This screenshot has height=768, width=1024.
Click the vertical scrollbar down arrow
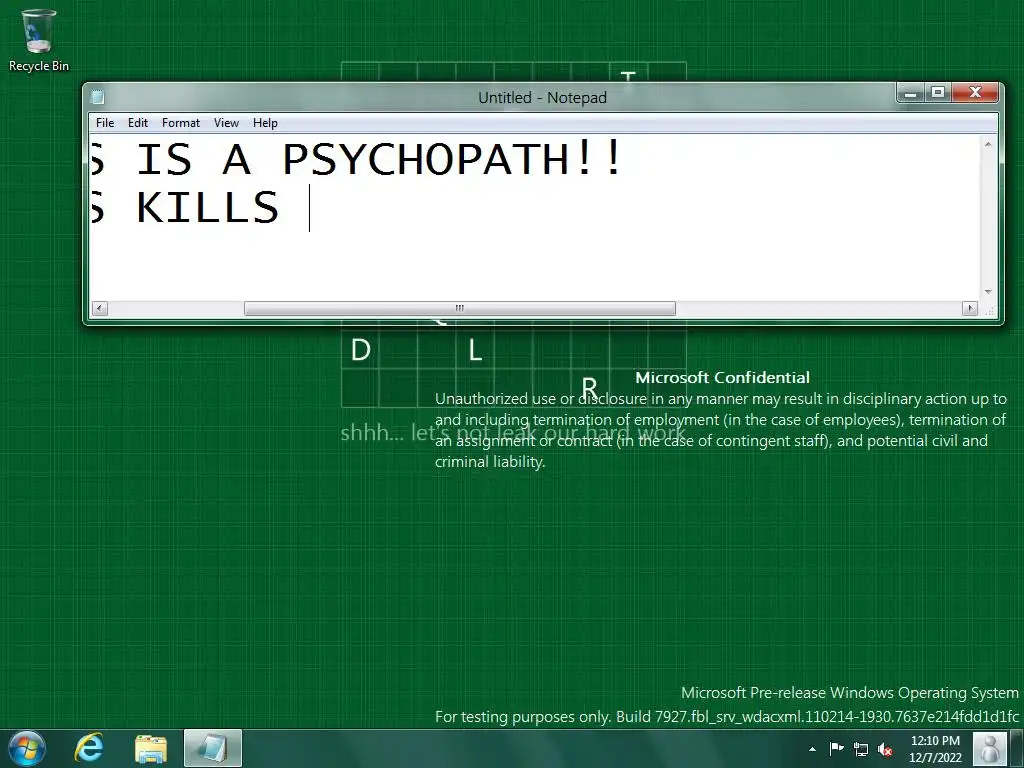coord(988,292)
